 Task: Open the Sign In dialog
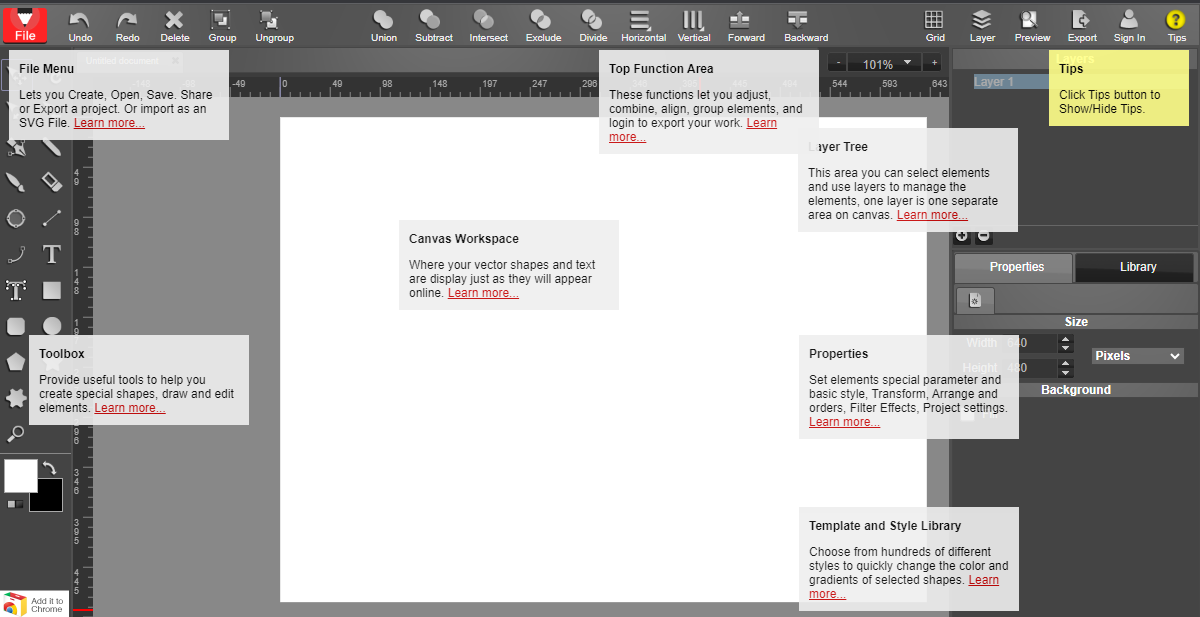(1129, 25)
